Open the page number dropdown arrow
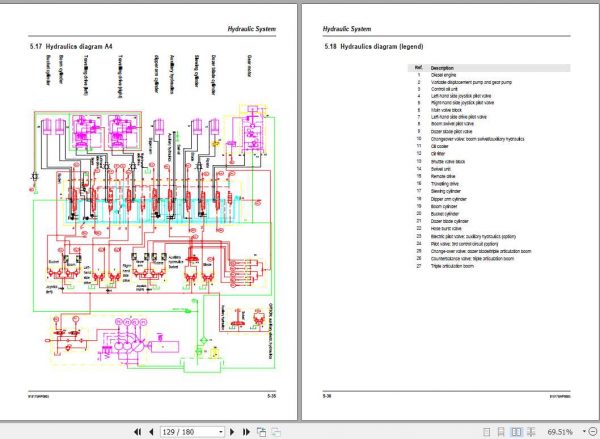Screen dimensions: 600x439 [221, 432]
